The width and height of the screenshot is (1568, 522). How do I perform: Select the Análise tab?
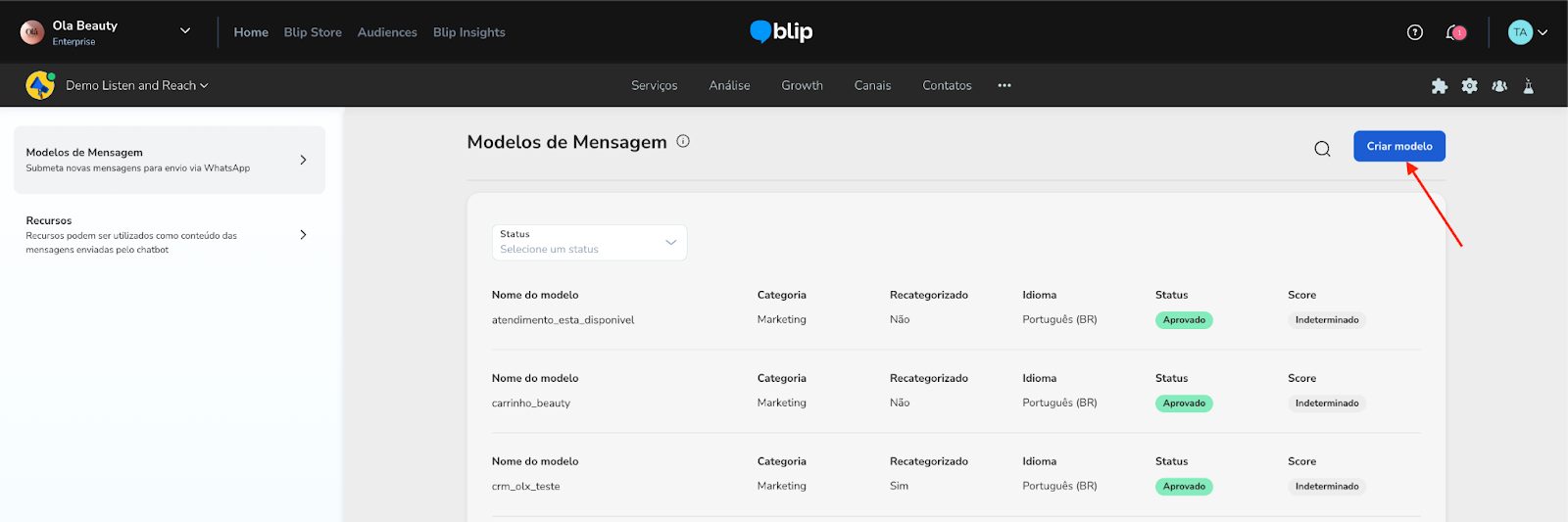click(729, 85)
